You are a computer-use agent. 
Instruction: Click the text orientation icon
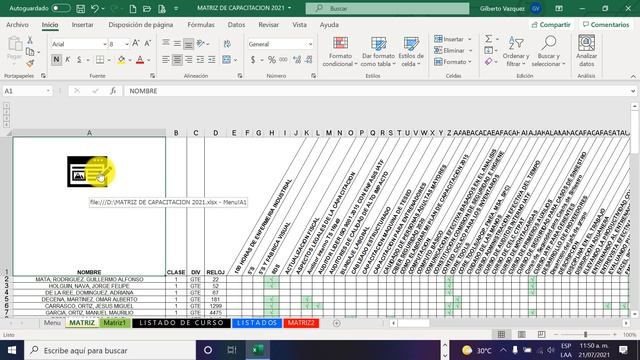pos(200,43)
